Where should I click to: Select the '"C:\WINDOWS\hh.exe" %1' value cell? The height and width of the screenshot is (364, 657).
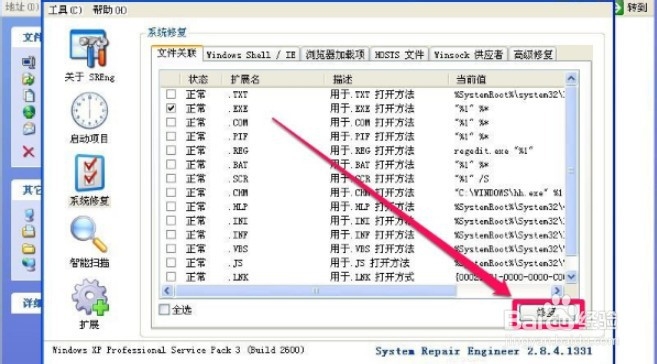[x=508, y=193]
